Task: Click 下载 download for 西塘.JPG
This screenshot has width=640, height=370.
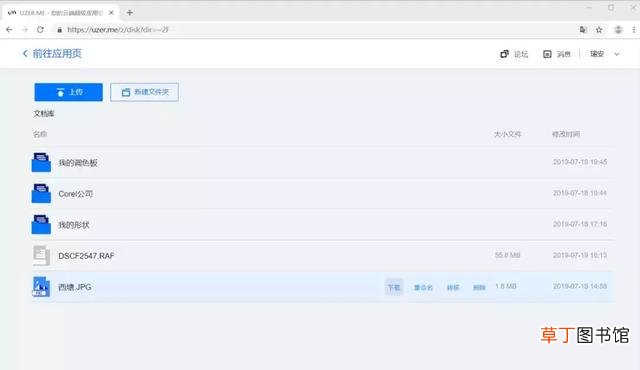Action: point(394,287)
